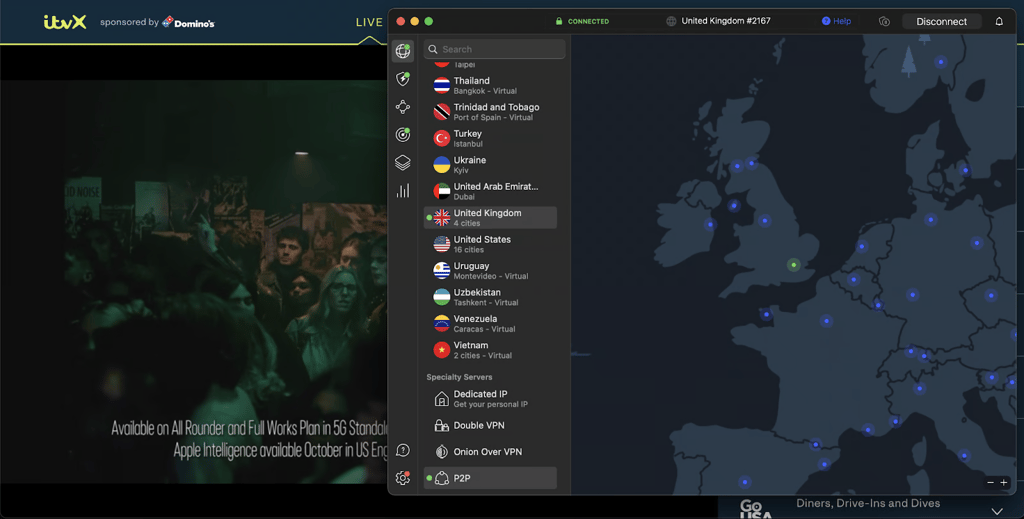The image size is (1024, 519).
Task: Select United States 16 cities entry
Action: [490, 244]
